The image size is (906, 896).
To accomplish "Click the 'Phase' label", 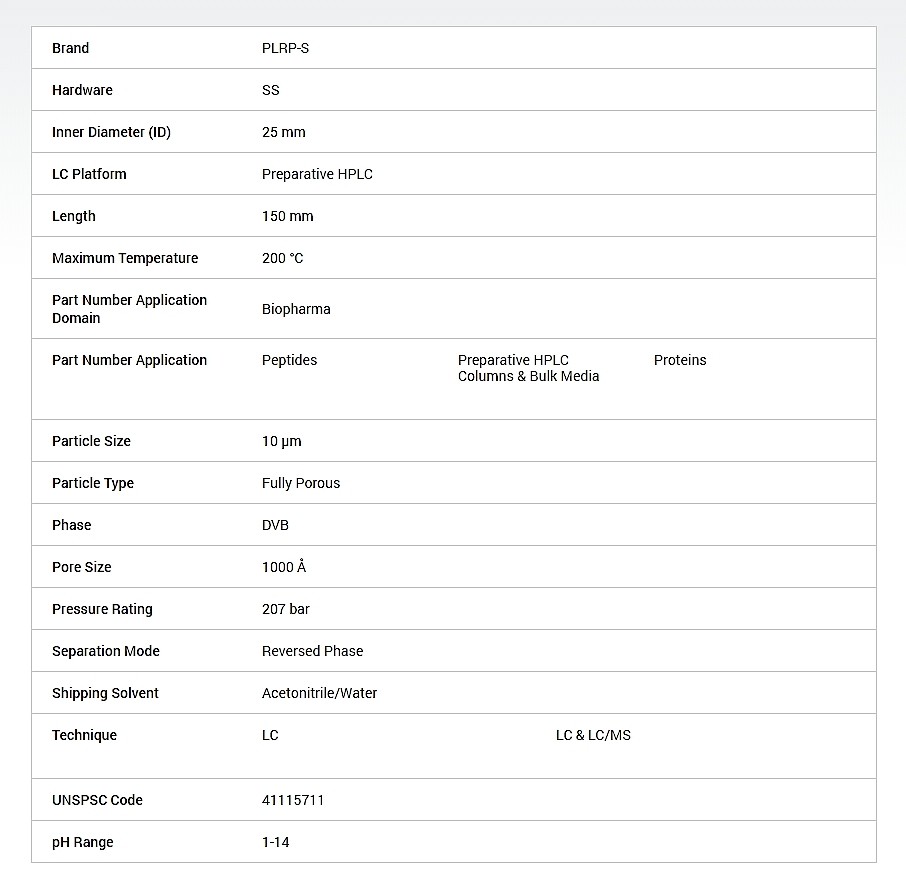I will click(x=72, y=525).
